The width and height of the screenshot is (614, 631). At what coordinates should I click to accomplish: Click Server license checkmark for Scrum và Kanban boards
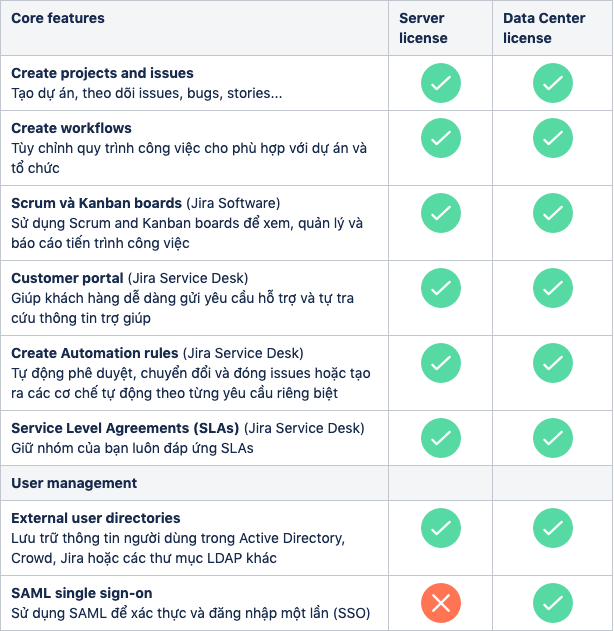(441, 213)
